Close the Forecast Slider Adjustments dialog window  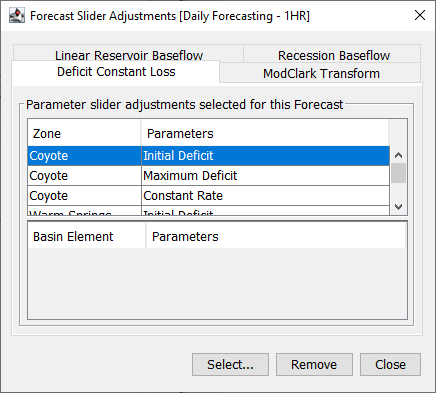(420, 15)
